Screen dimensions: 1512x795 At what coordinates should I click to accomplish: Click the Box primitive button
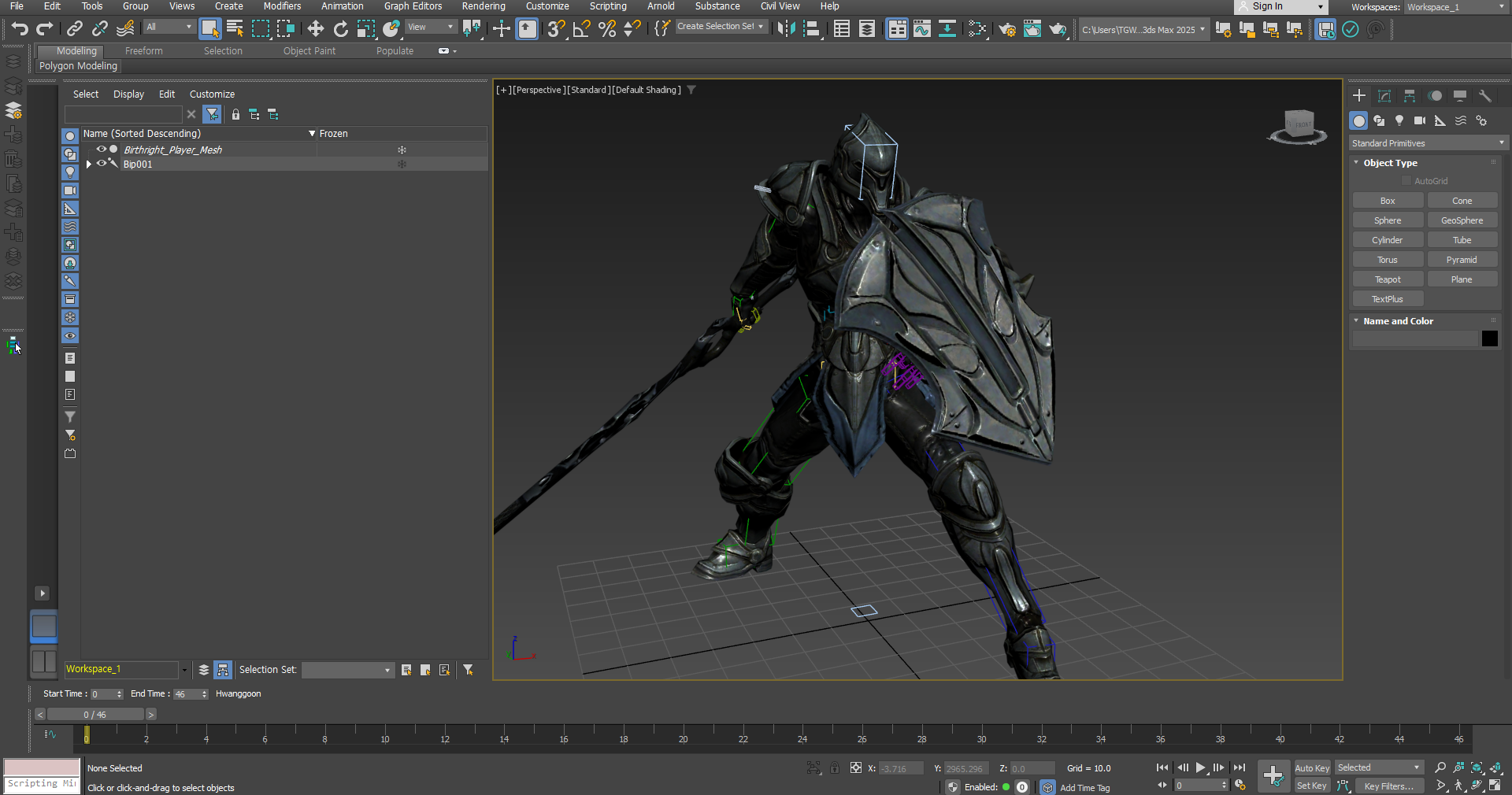pyautogui.click(x=1388, y=201)
